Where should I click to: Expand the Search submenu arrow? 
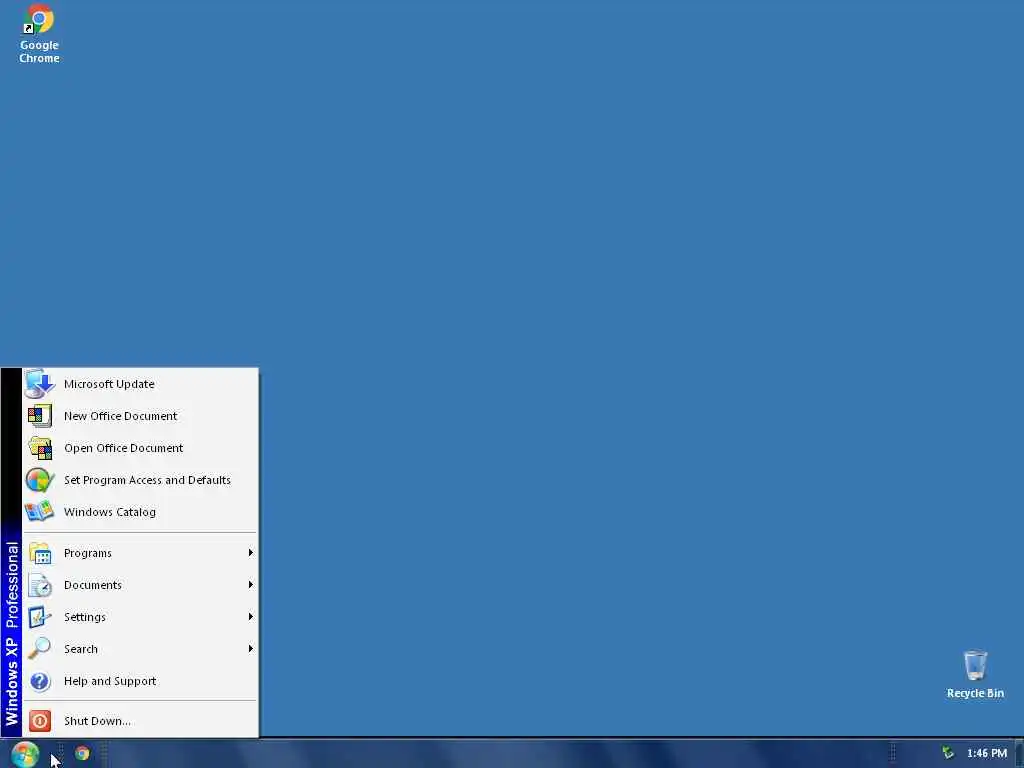[250, 648]
